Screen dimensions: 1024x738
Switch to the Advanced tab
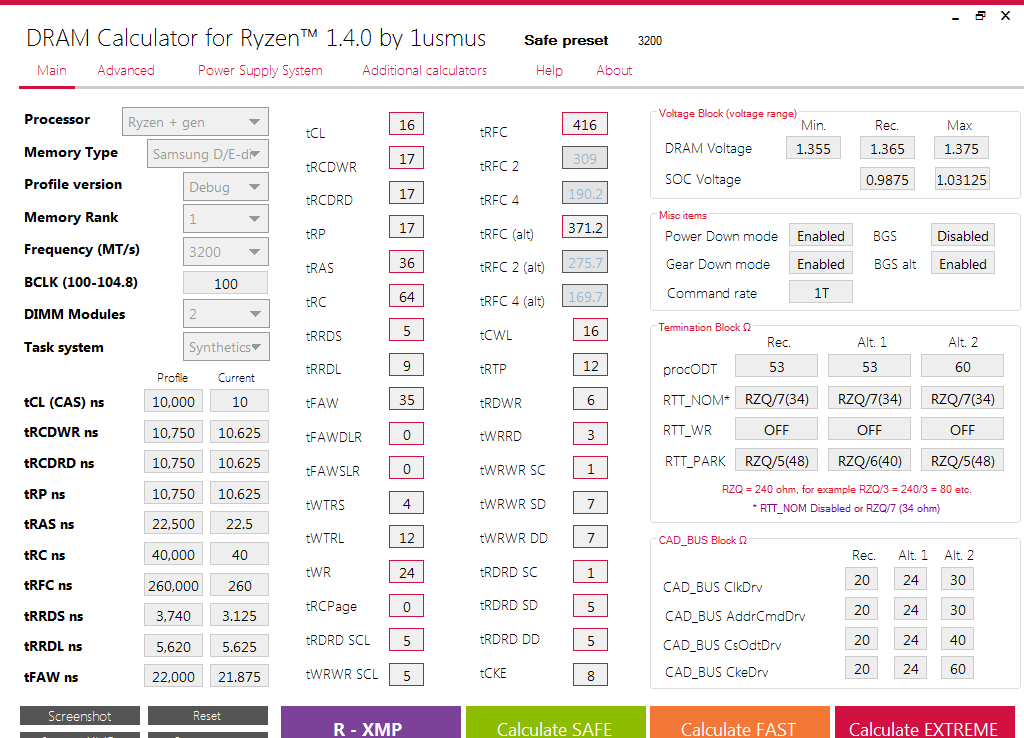click(x=126, y=70)
